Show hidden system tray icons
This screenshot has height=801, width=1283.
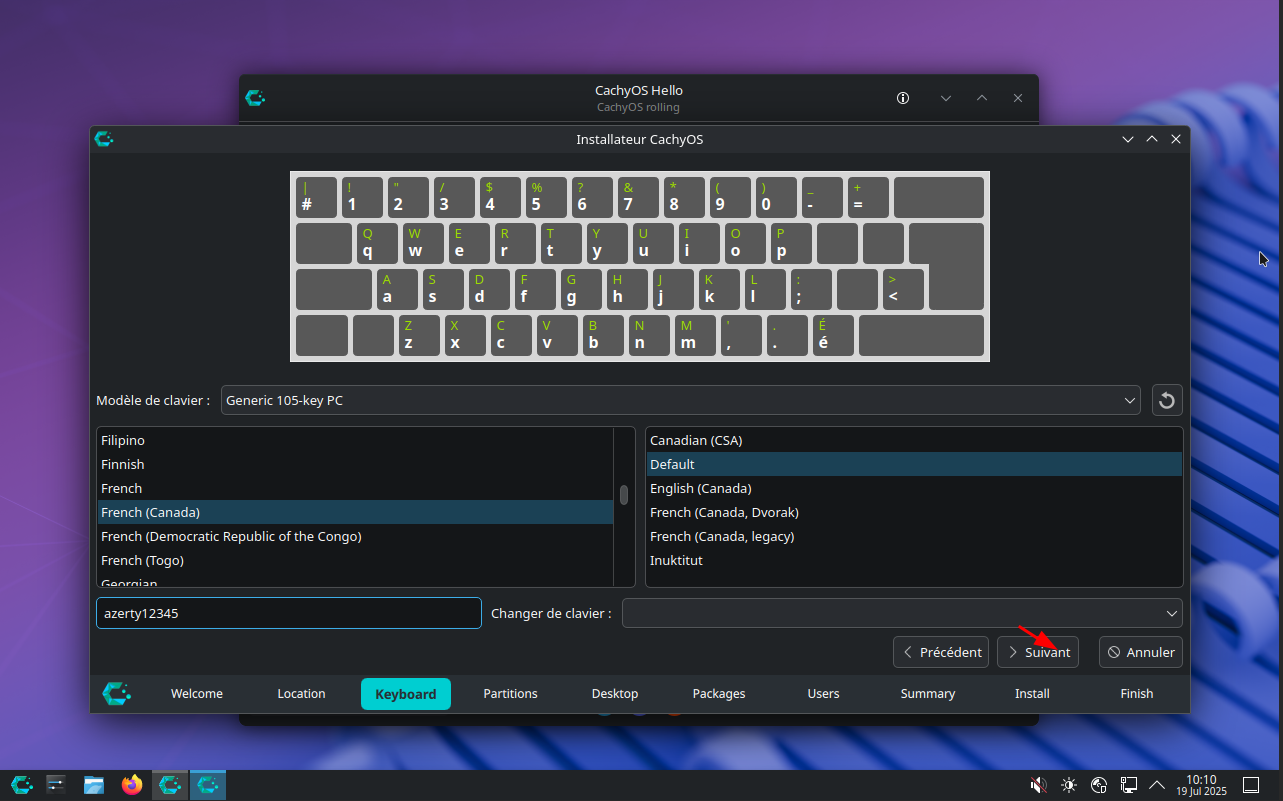[x=1157, y=785]
